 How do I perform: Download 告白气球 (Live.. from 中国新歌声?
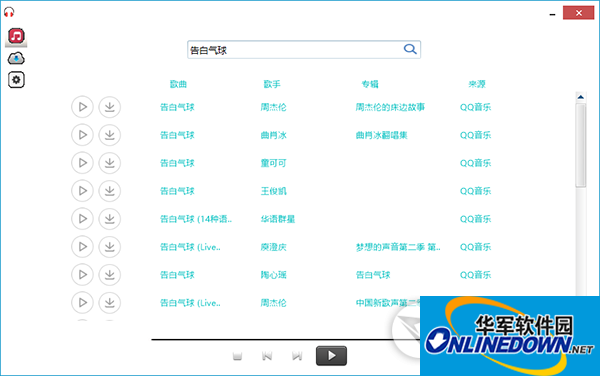coord(110,302)
